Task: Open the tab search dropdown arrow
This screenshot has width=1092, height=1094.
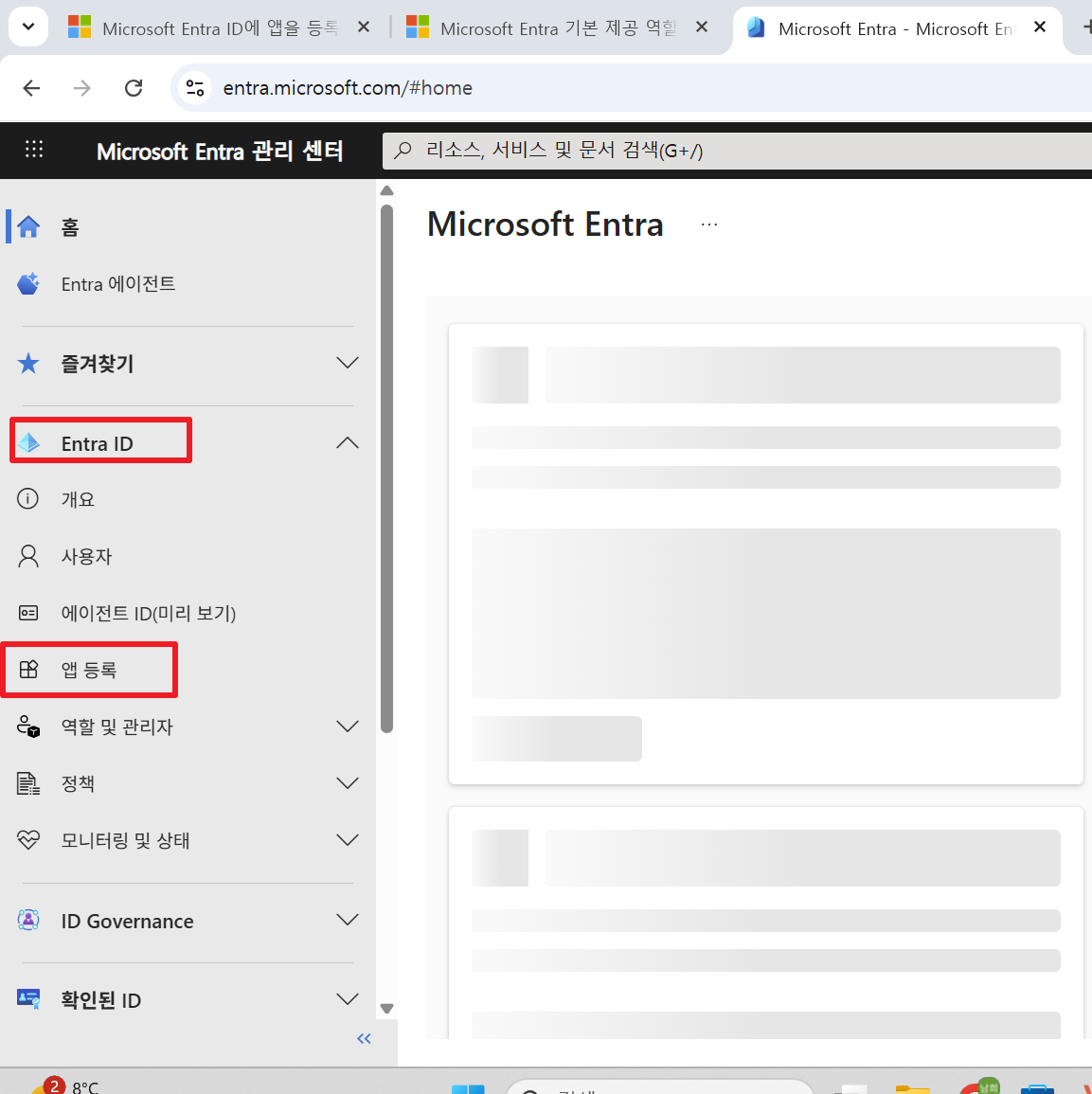Action: 28,27
